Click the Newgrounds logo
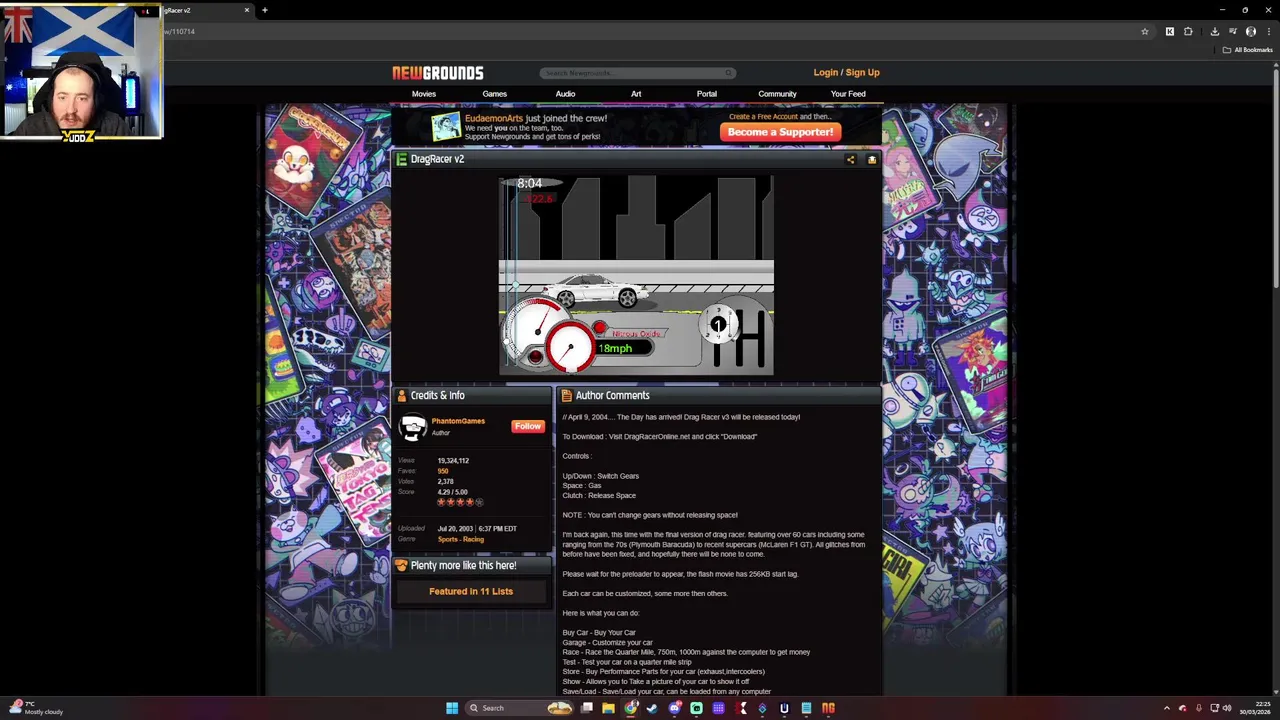Viewport: 1280px width, 720px height. pos(437,73)
